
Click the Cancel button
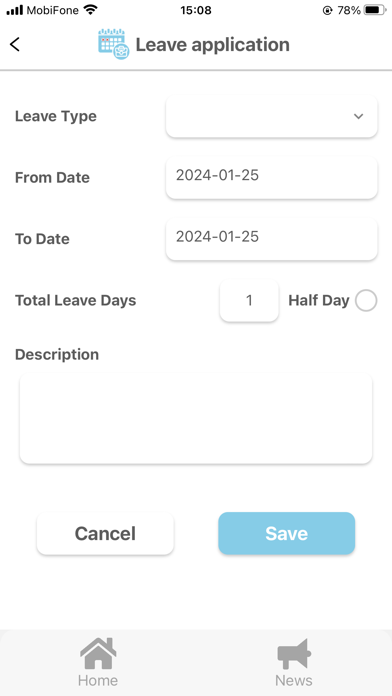click(105, 533)
